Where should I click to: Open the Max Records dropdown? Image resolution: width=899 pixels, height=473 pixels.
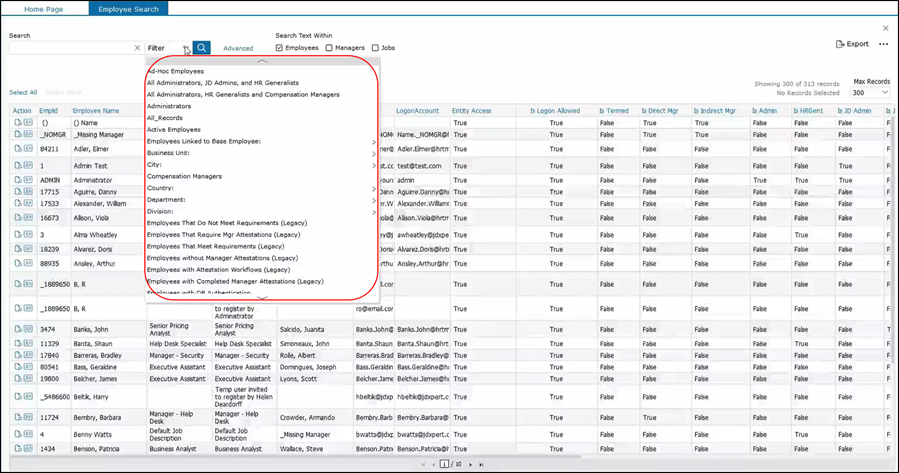point(870,93)
